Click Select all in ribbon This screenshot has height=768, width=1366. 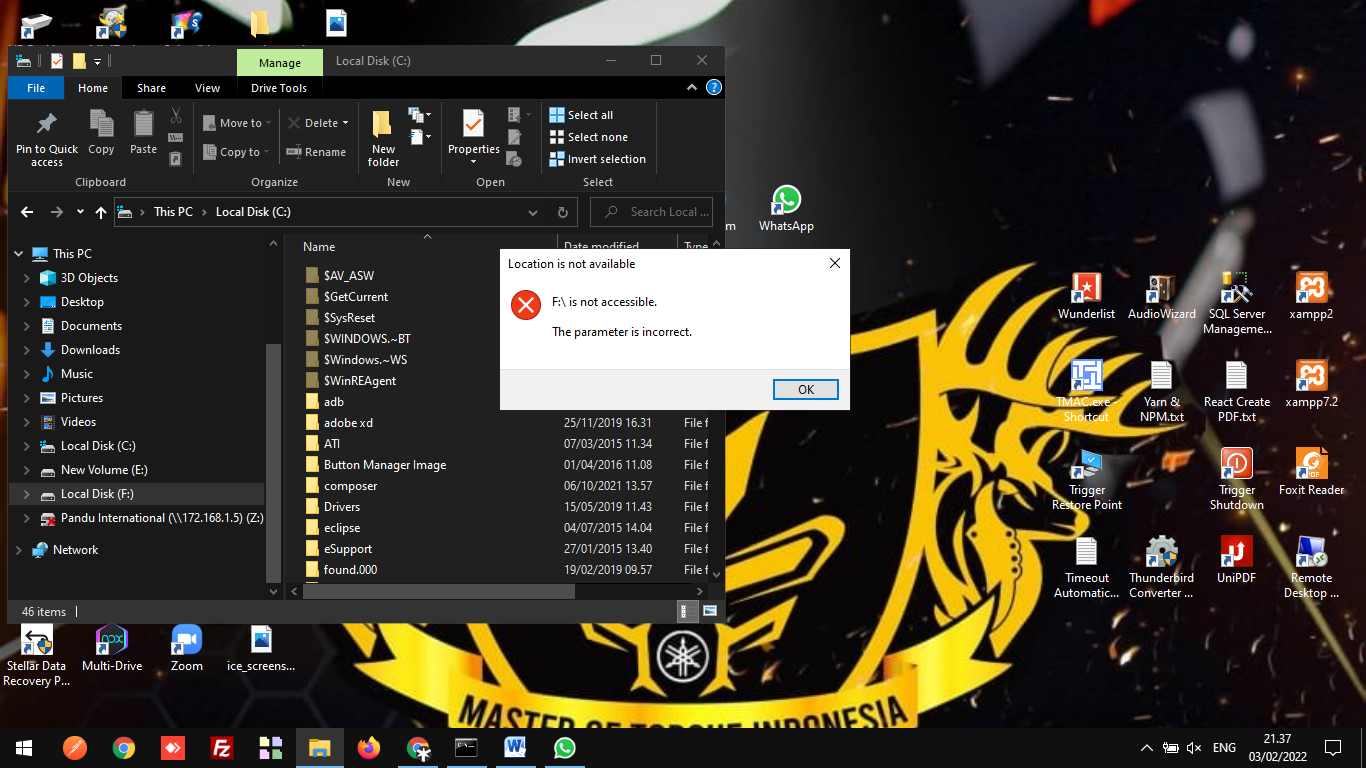point(581,115)
